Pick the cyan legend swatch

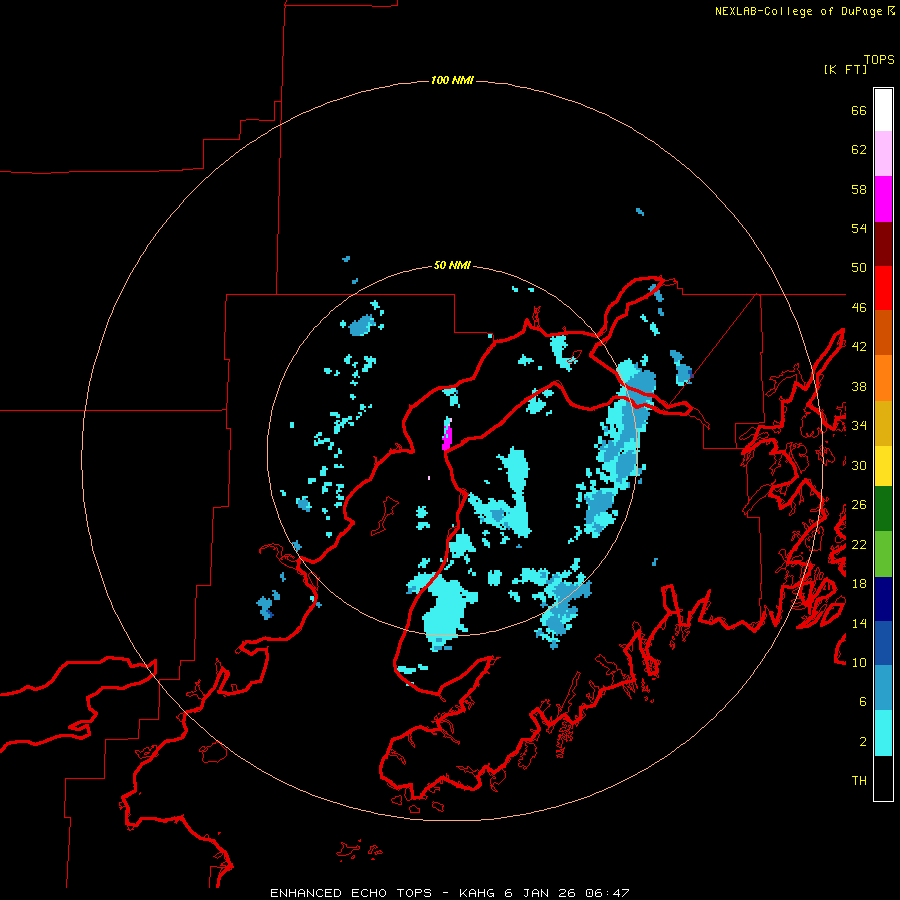click(x=883, y=733)
